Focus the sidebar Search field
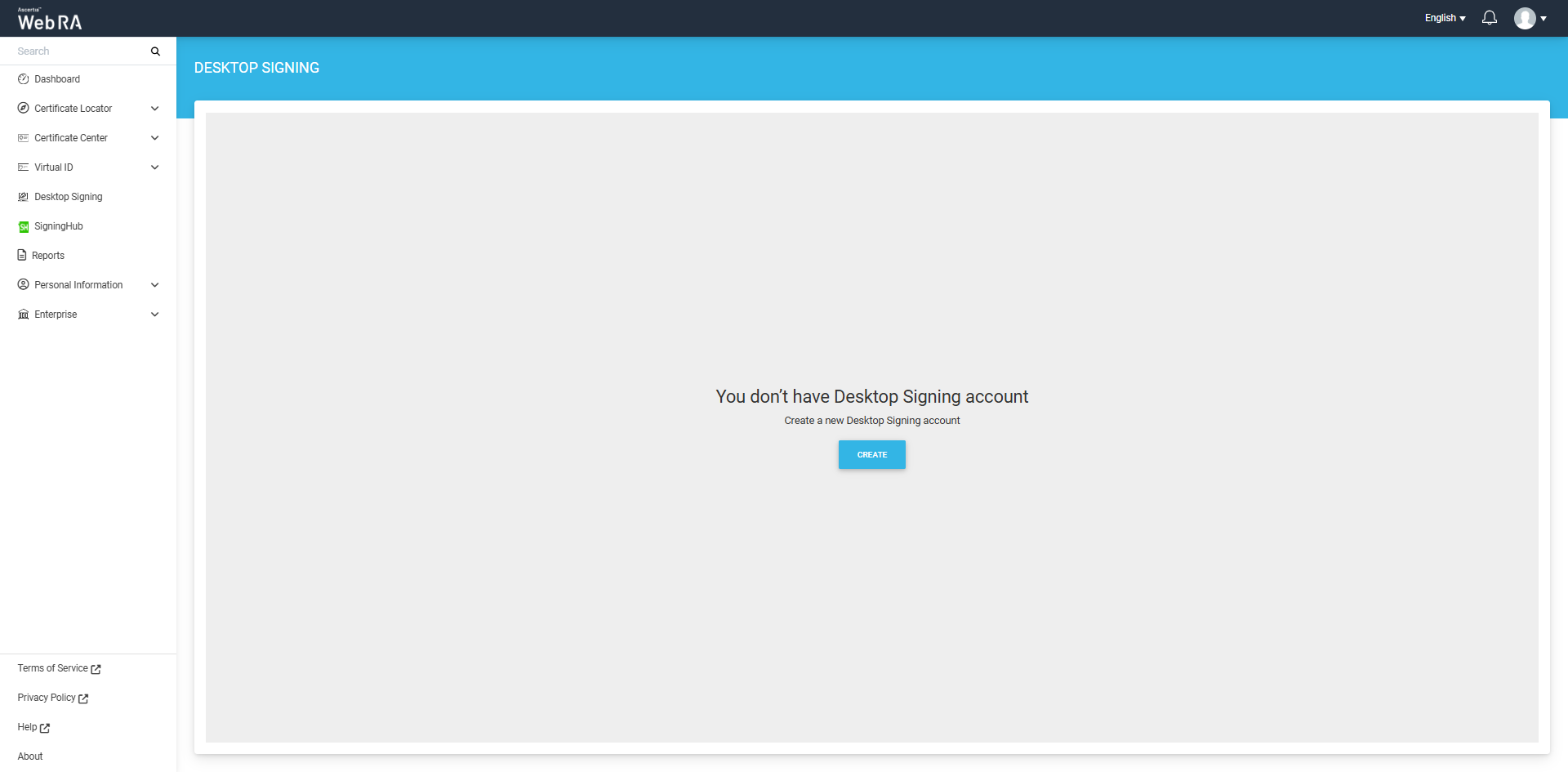 click(78, 51)
